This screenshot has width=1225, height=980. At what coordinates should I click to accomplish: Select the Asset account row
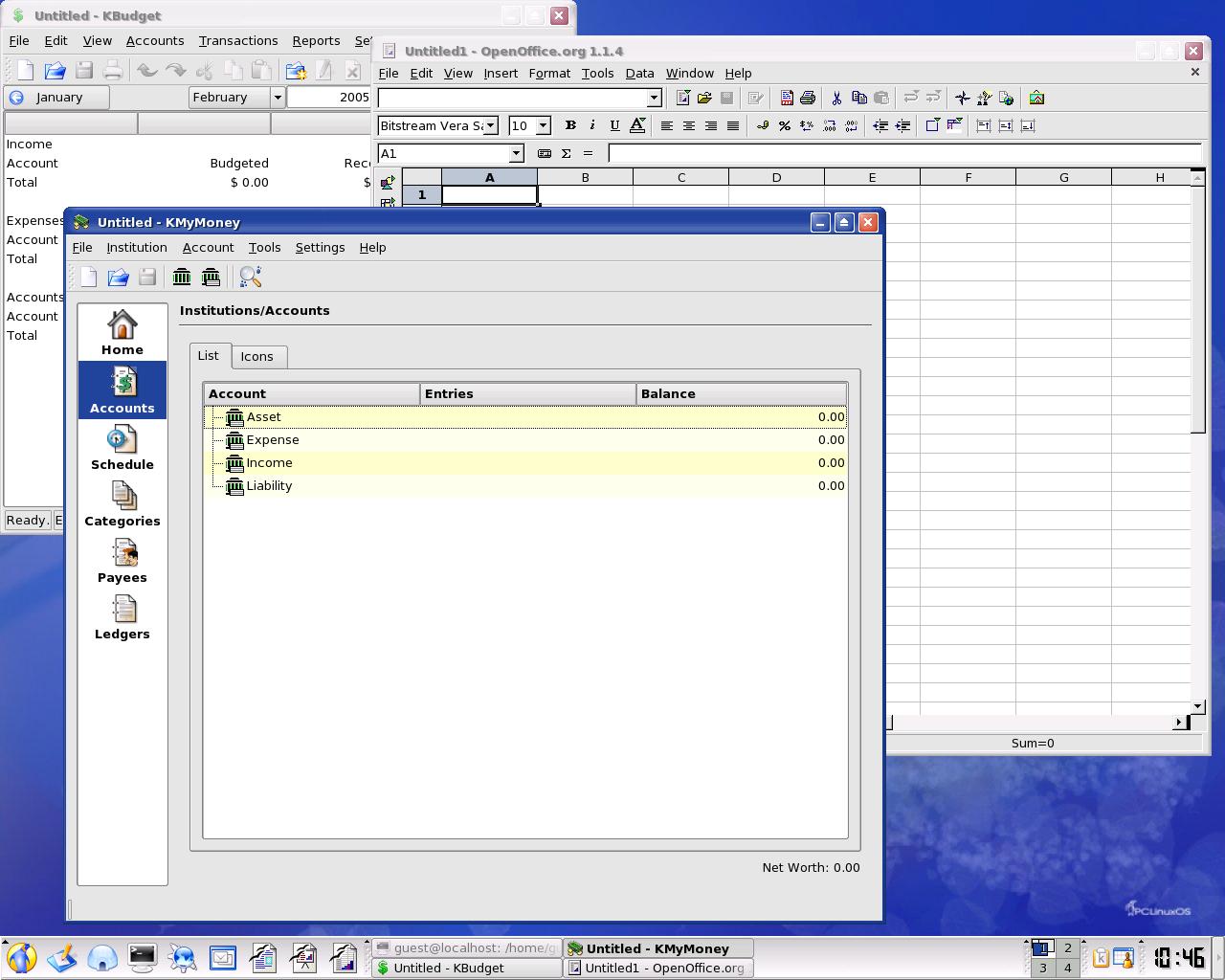point(525,417)
